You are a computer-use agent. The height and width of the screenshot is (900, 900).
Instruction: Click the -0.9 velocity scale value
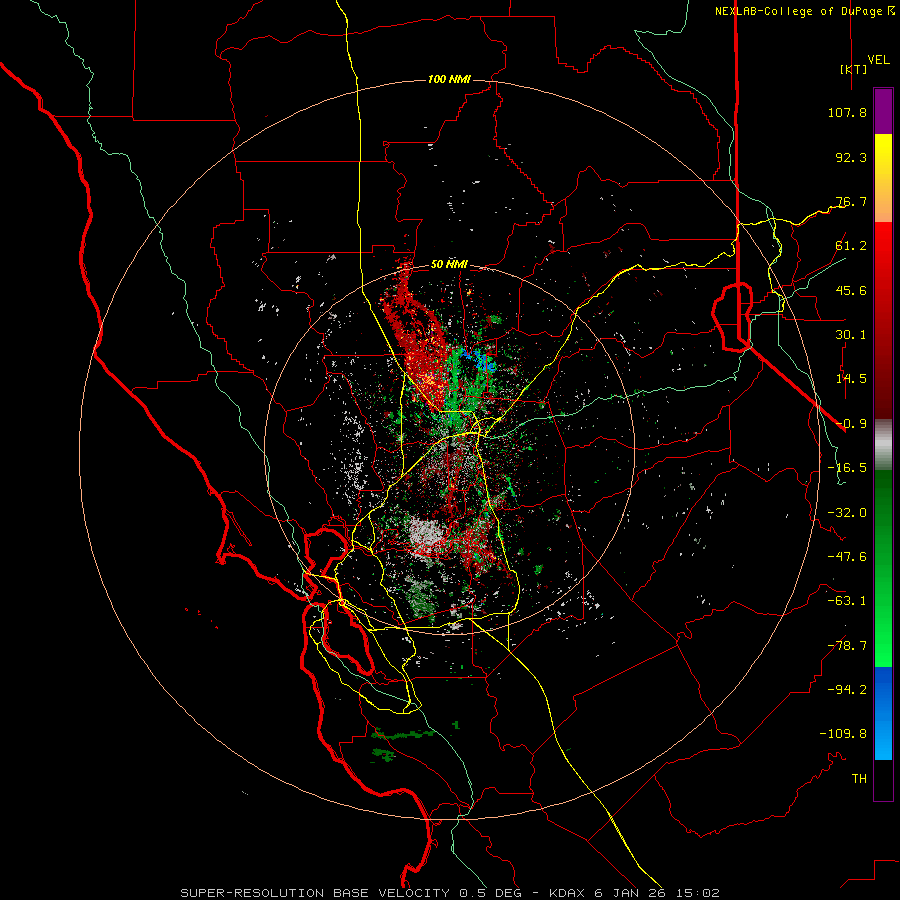(851, 424)
